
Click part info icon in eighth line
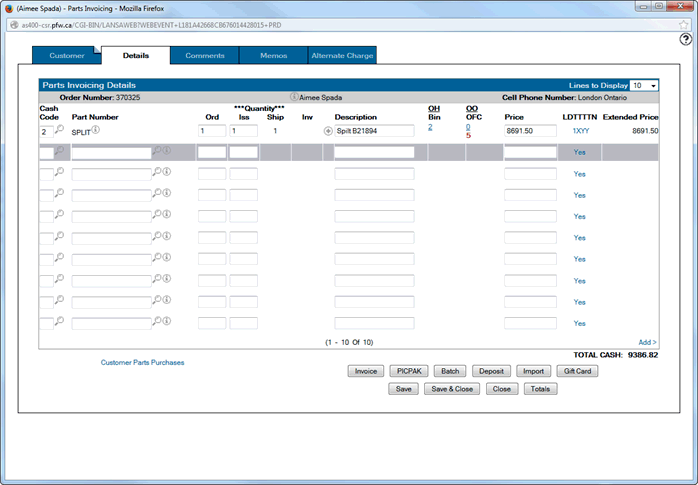166,279
